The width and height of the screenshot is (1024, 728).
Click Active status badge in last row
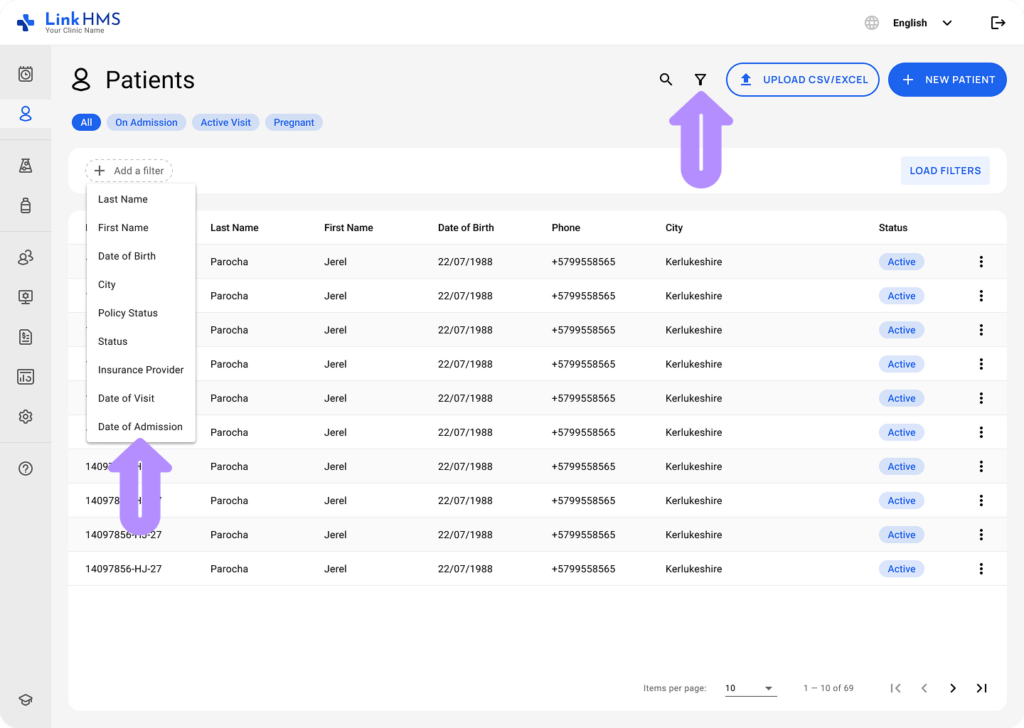[901, 569]
